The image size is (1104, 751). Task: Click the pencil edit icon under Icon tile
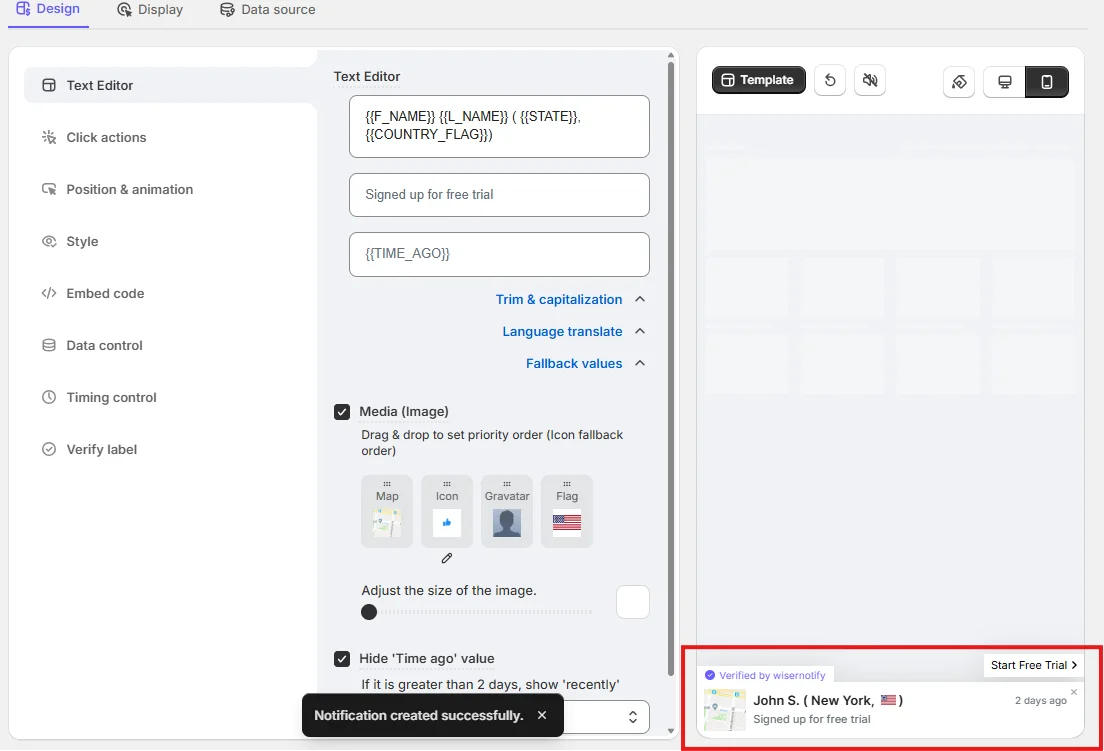point(447,558)
